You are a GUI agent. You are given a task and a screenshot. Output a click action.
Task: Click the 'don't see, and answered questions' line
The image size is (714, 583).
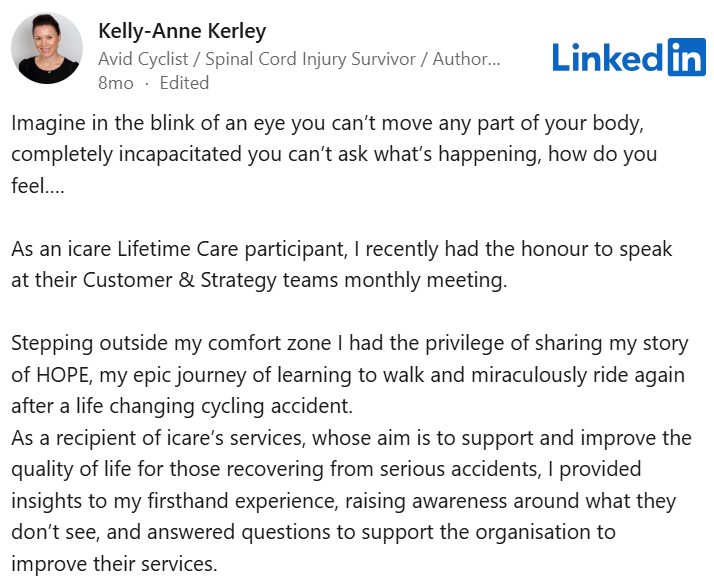pyautogui.click(x=313, y=532)
